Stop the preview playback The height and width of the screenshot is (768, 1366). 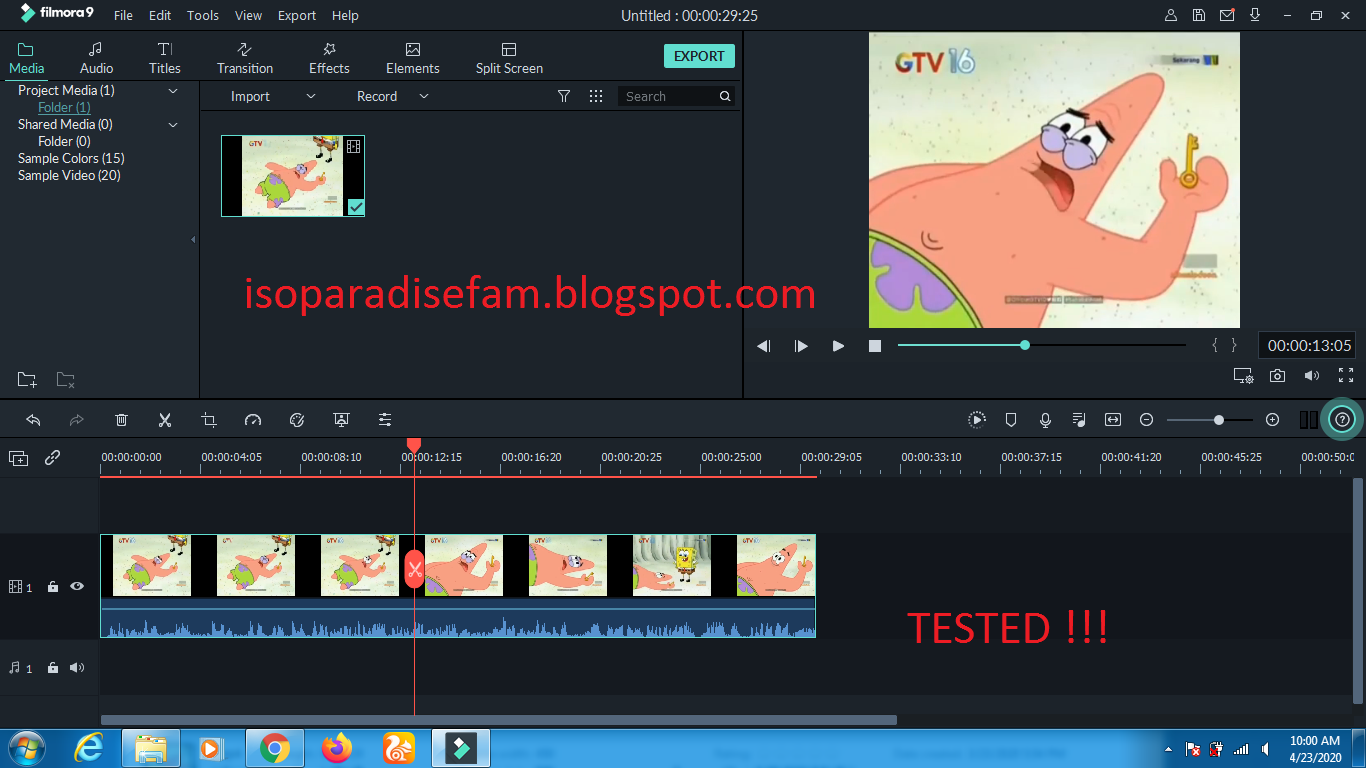tap(875, 346)
